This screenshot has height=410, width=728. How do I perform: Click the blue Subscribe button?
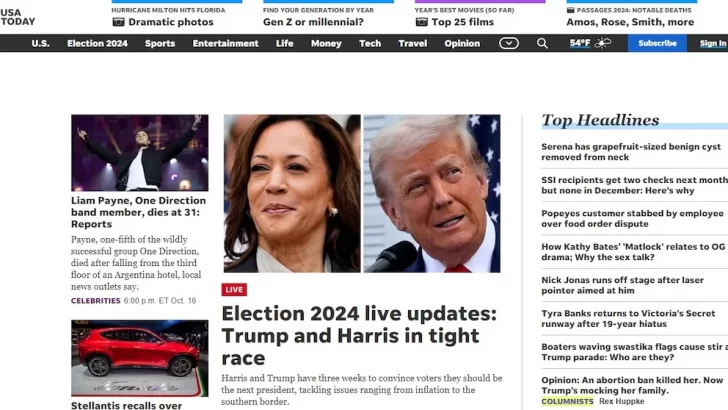click(x=657, y=43)
